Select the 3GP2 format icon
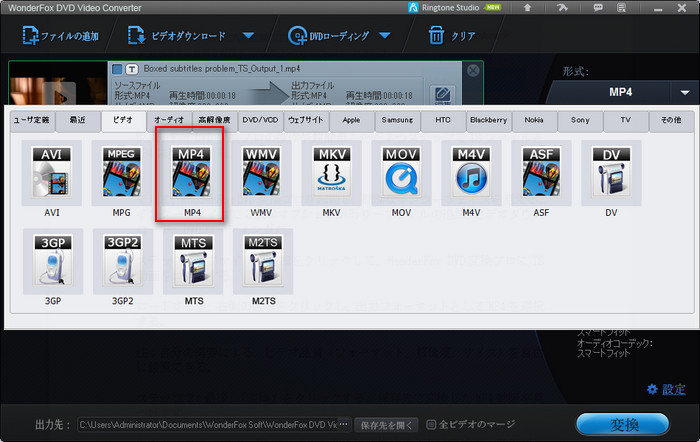700x442 pixels. point(123,262)
